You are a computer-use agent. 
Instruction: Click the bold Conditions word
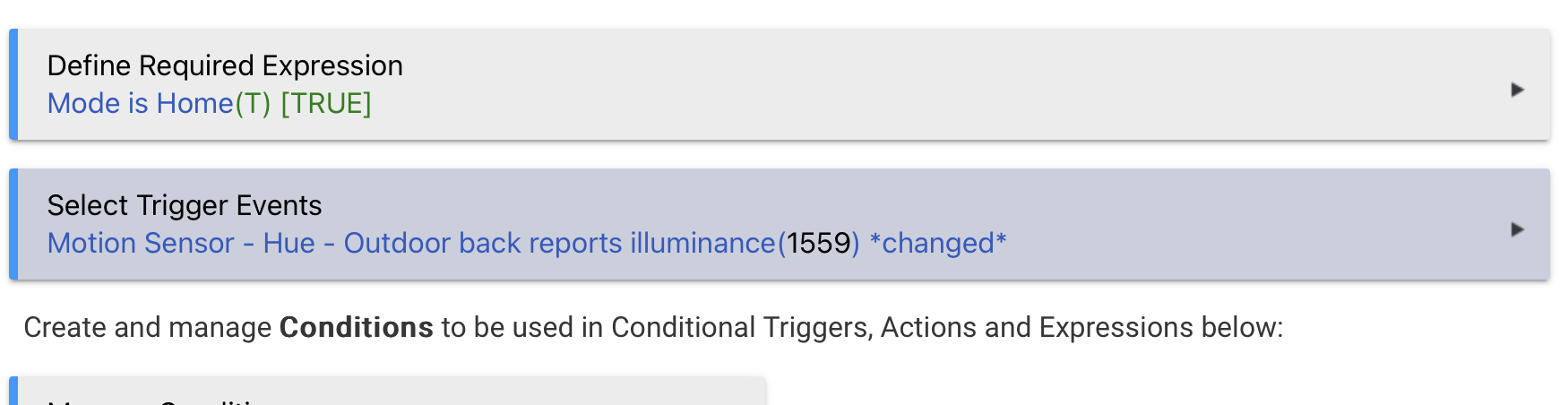pos(356,328)
